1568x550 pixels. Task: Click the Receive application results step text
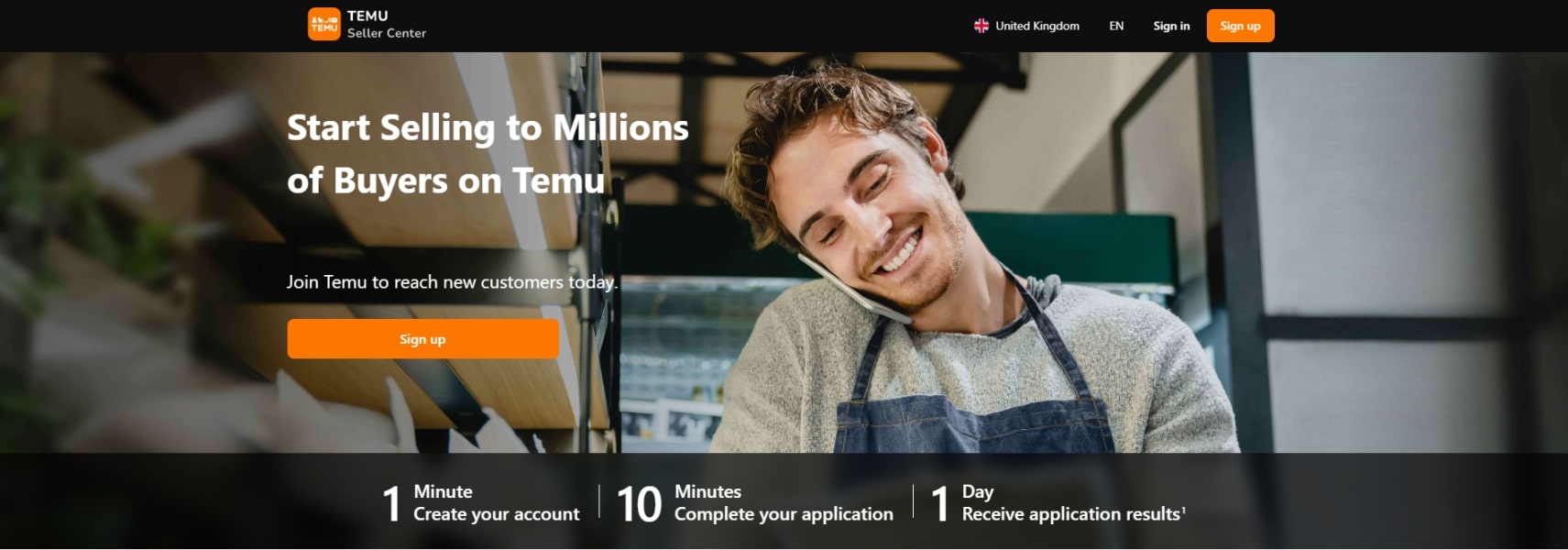[x=1070, y=514]
